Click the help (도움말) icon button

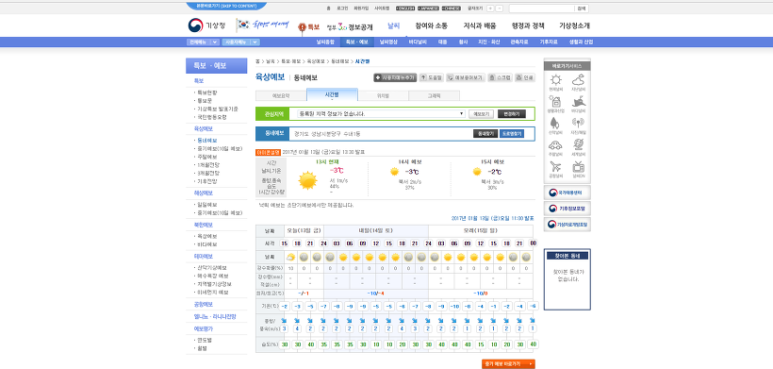(x=431, y=78)
